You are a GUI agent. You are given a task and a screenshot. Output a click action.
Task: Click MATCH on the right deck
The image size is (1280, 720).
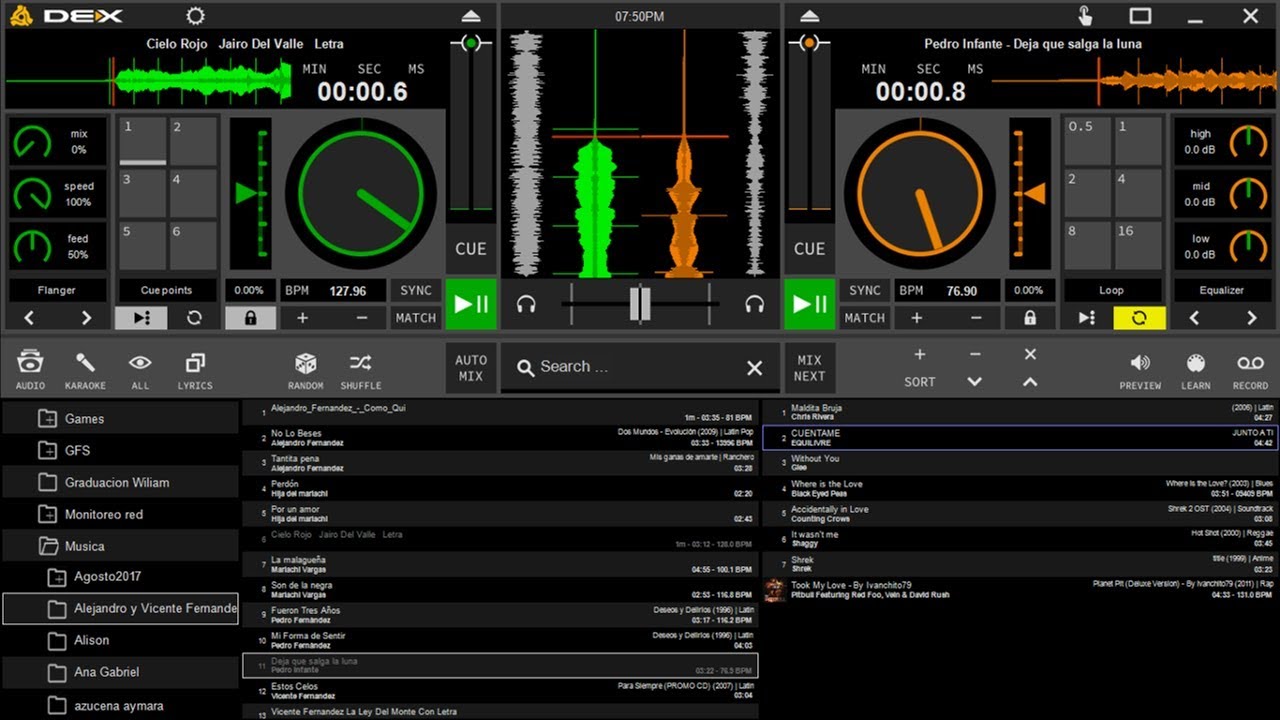click(x=865, y=318)
